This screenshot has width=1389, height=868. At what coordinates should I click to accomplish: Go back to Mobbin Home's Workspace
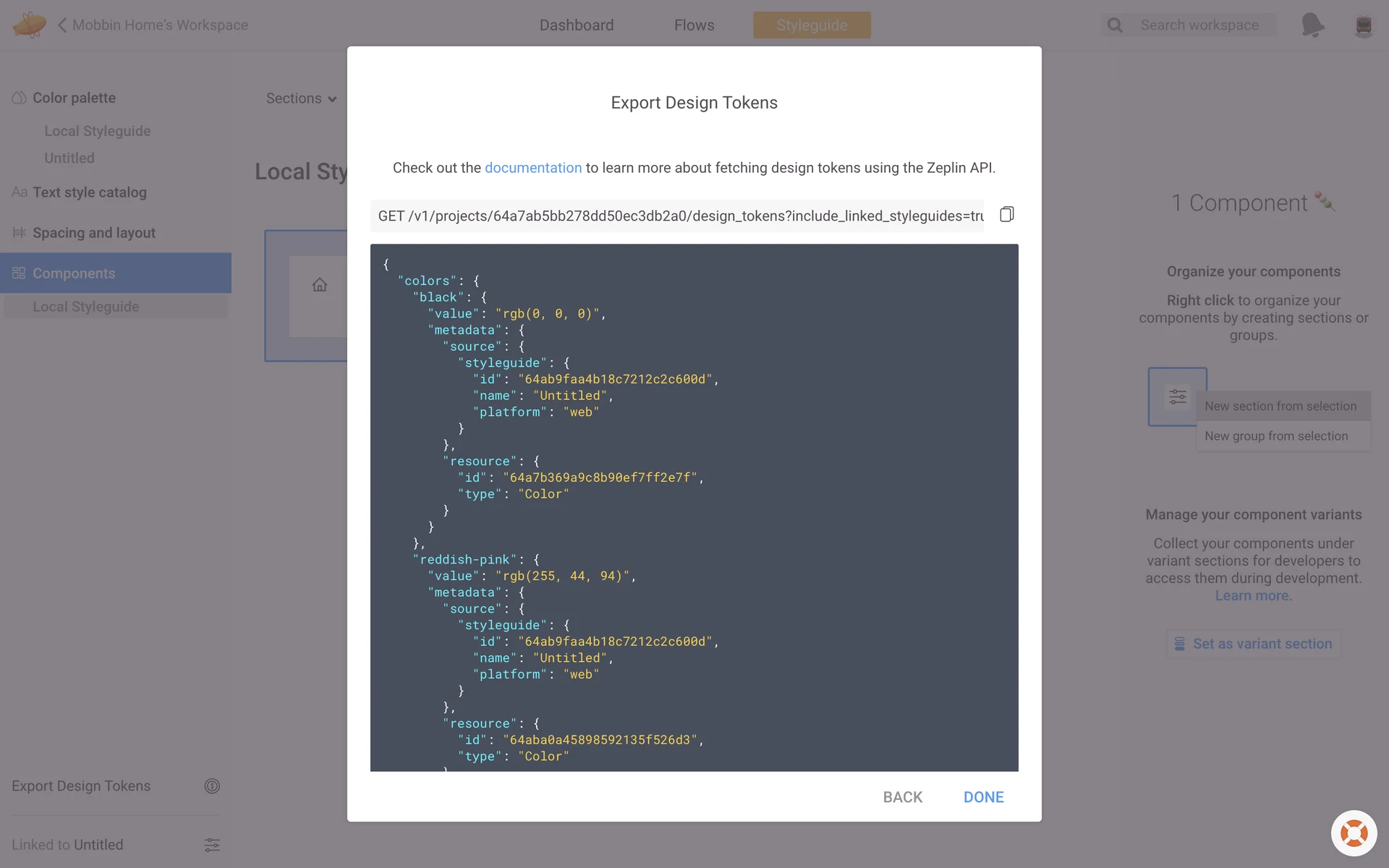[153, 25]
